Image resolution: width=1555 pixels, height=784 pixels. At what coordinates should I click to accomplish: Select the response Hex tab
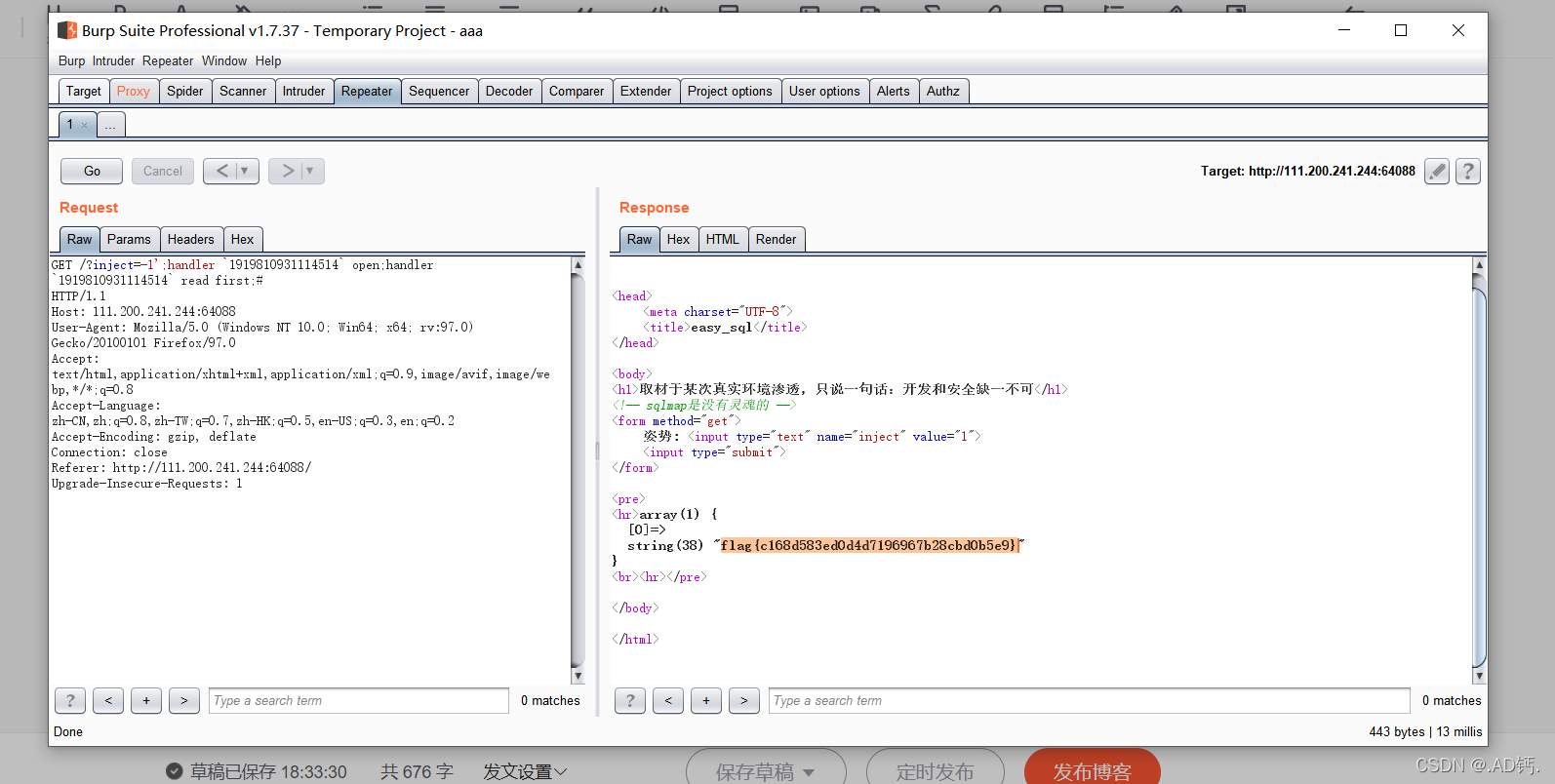[679, 239]
